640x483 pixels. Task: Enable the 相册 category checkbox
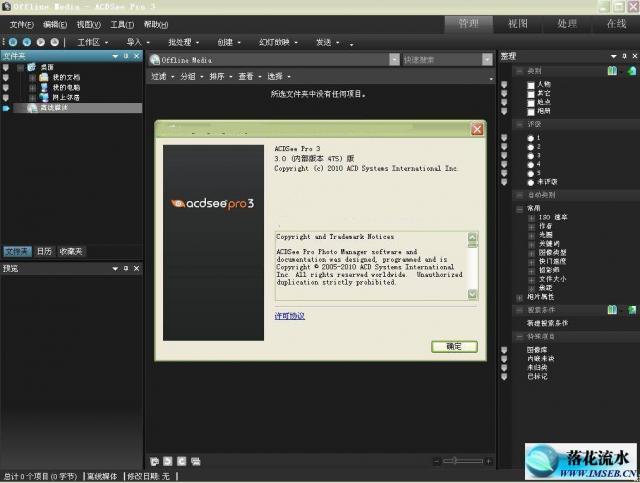(x=532, y=110)
